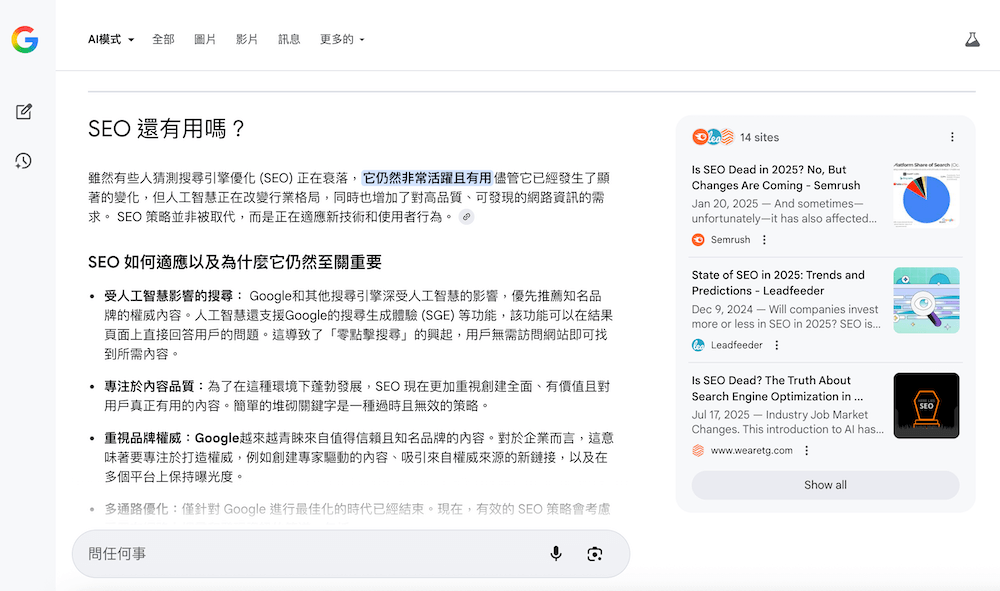Click the Leadfeeder favicon
Image resolution: width=1000 pixels, height=591 pixels.
(698, 345)
